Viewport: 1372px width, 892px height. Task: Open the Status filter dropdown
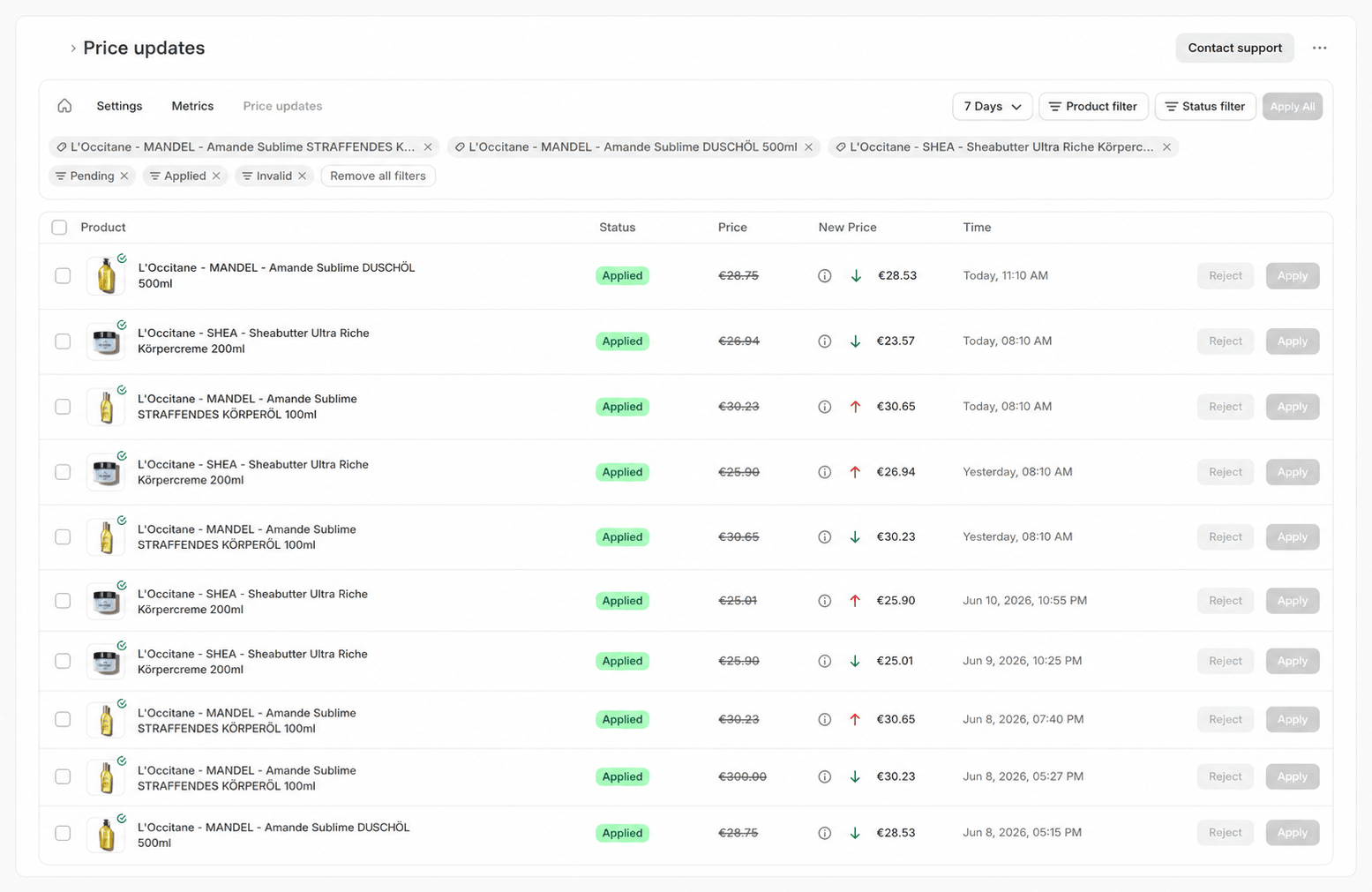(x=1205, y=107)
